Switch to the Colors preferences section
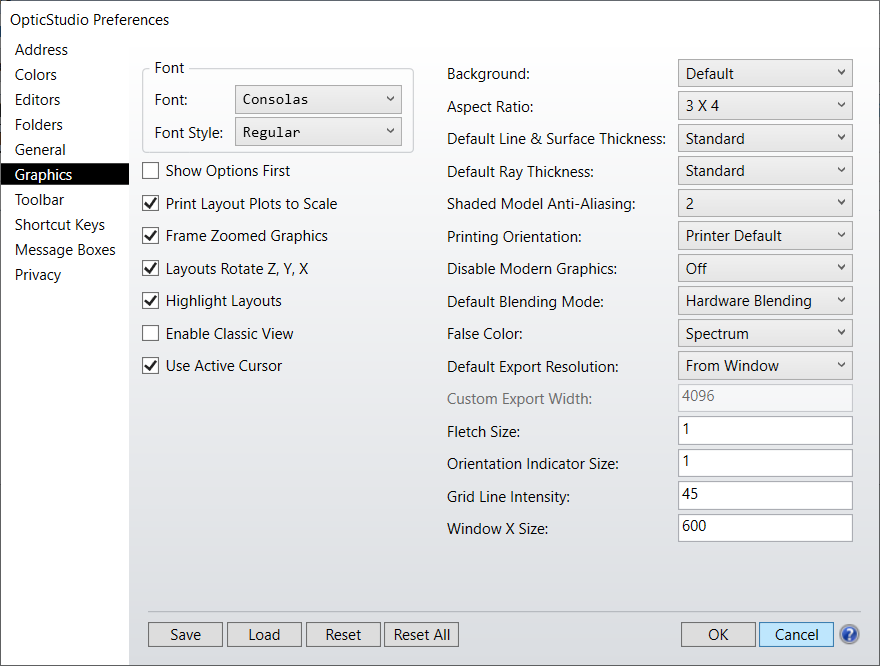The height and width of the screenshot is (666, 880). (x=36, y=75)
